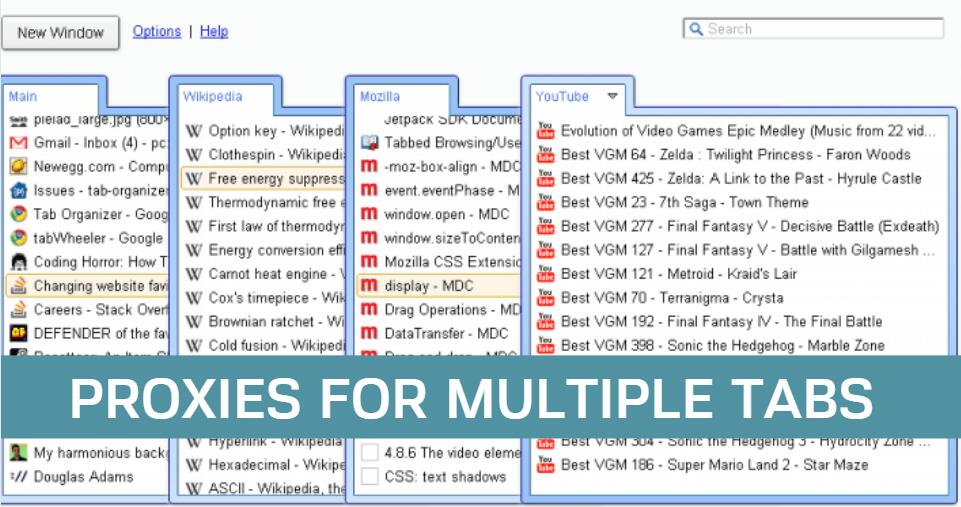Viewport: 961px width, 507px height.
Task: Open the Help link
Action: (x=214, y=31)
